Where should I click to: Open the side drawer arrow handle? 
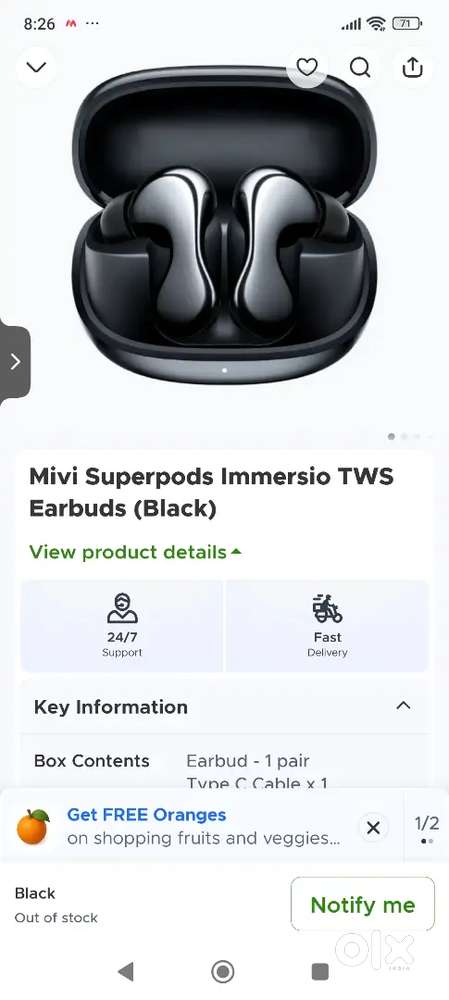15,362
